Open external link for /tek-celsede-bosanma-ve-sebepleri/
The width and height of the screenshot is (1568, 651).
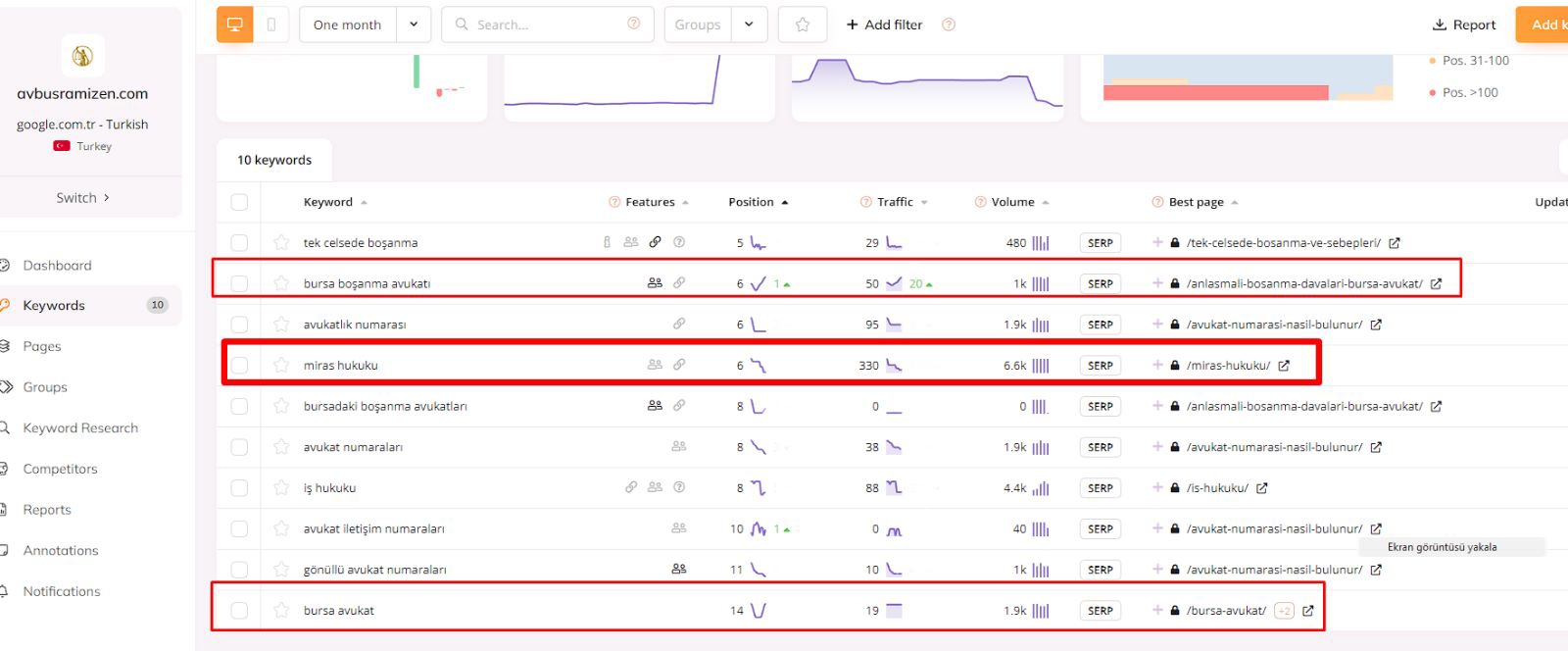[1395, 243]
